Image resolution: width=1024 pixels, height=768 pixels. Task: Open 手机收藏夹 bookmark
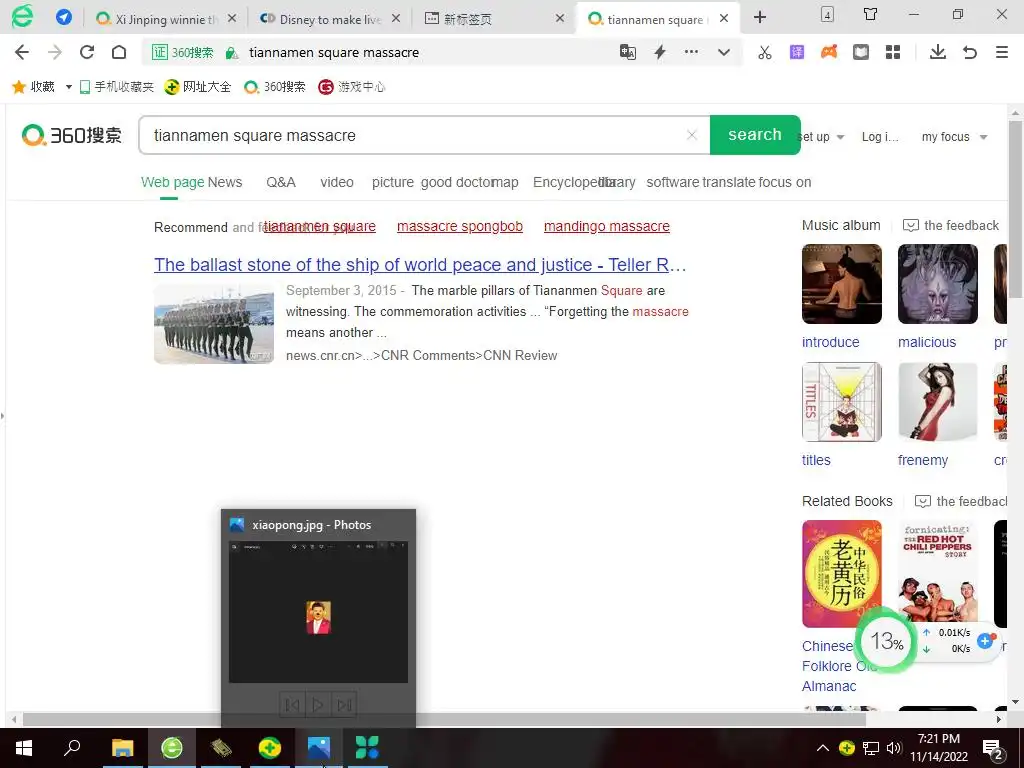tap(116, 87)
